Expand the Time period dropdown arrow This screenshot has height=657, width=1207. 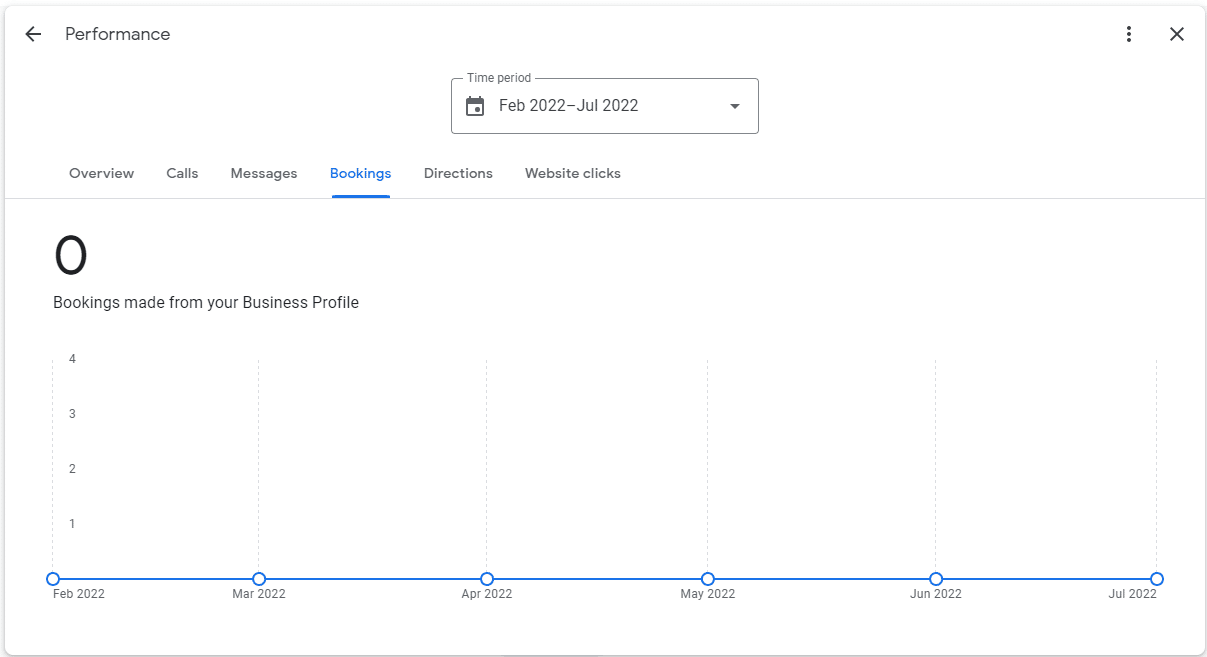[x=735, y=106]
